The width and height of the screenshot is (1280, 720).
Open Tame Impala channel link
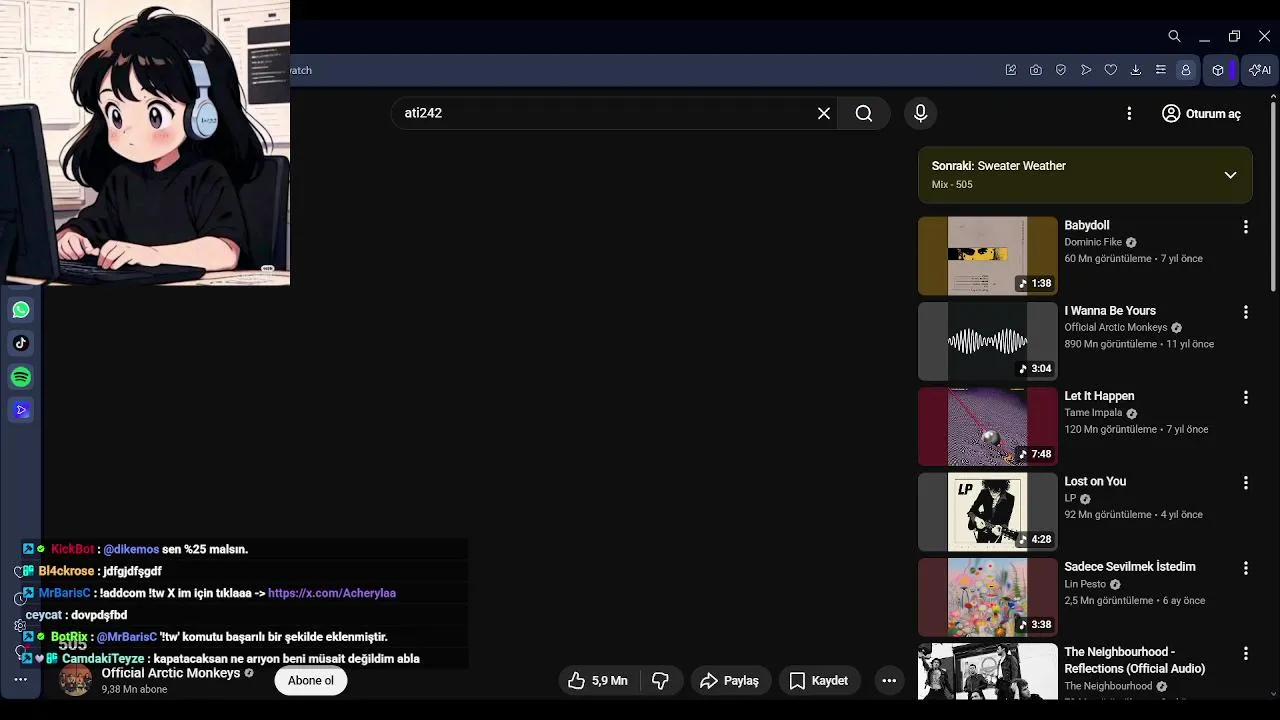point(1093,413)
